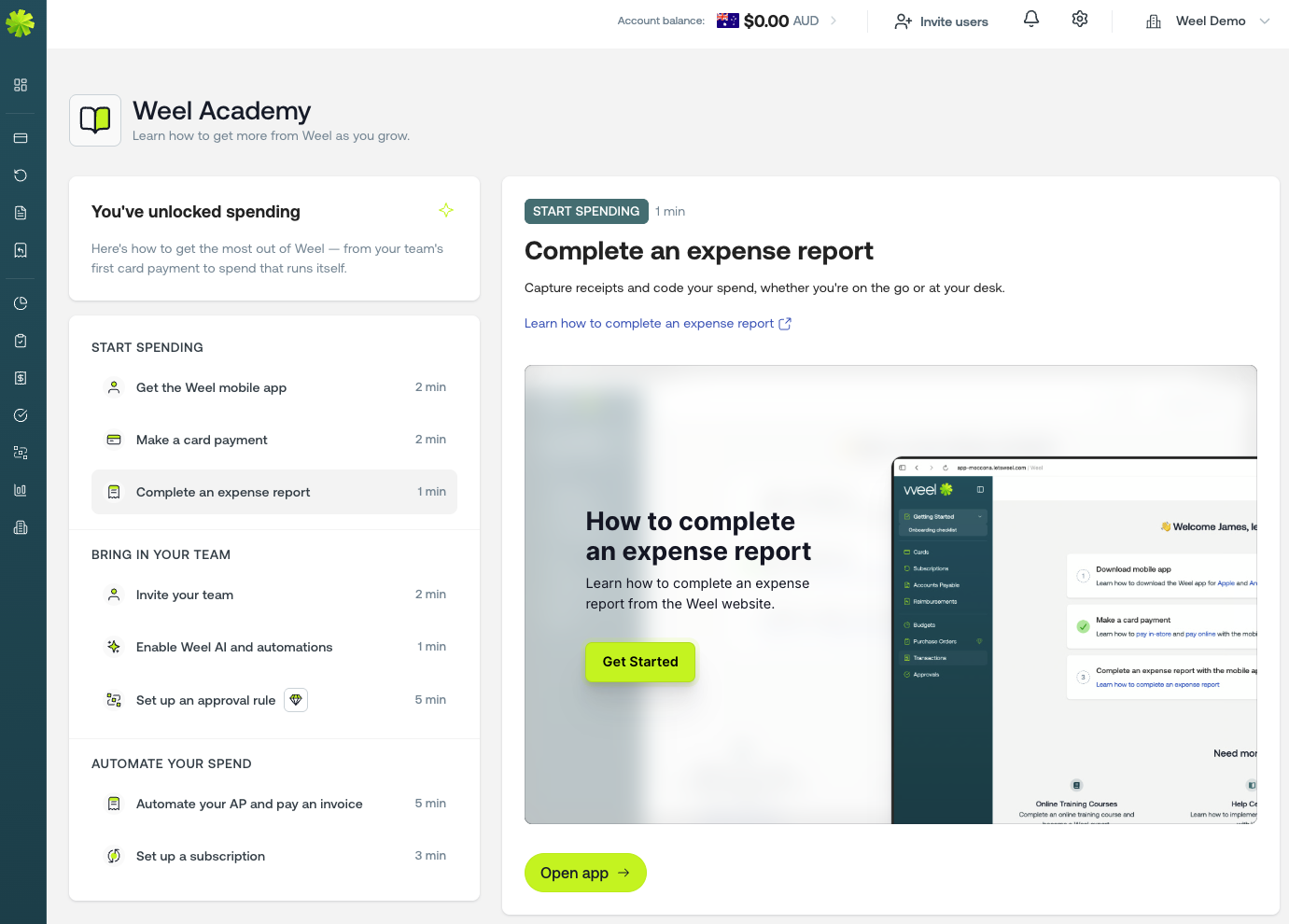Select Enable Weel AI and automations lesson

[274, 647]
